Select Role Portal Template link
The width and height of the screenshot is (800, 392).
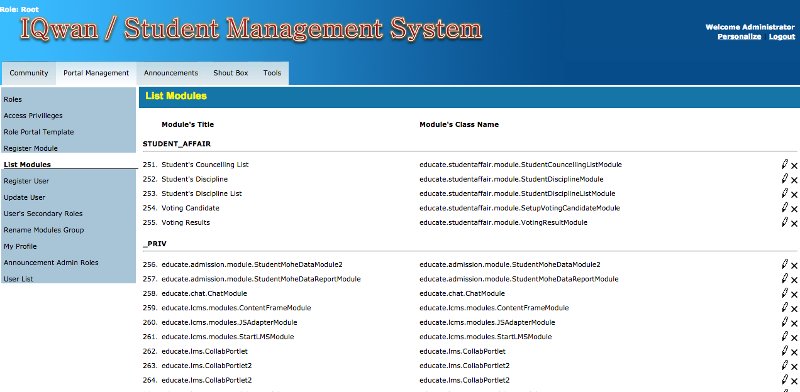39,132
